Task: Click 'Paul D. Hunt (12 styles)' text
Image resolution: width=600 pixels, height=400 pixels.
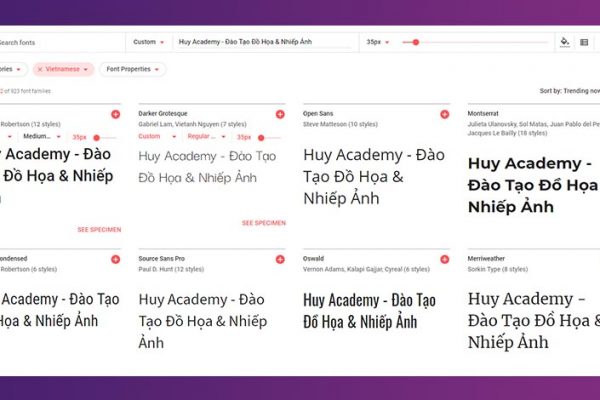Action: (171, 269)
